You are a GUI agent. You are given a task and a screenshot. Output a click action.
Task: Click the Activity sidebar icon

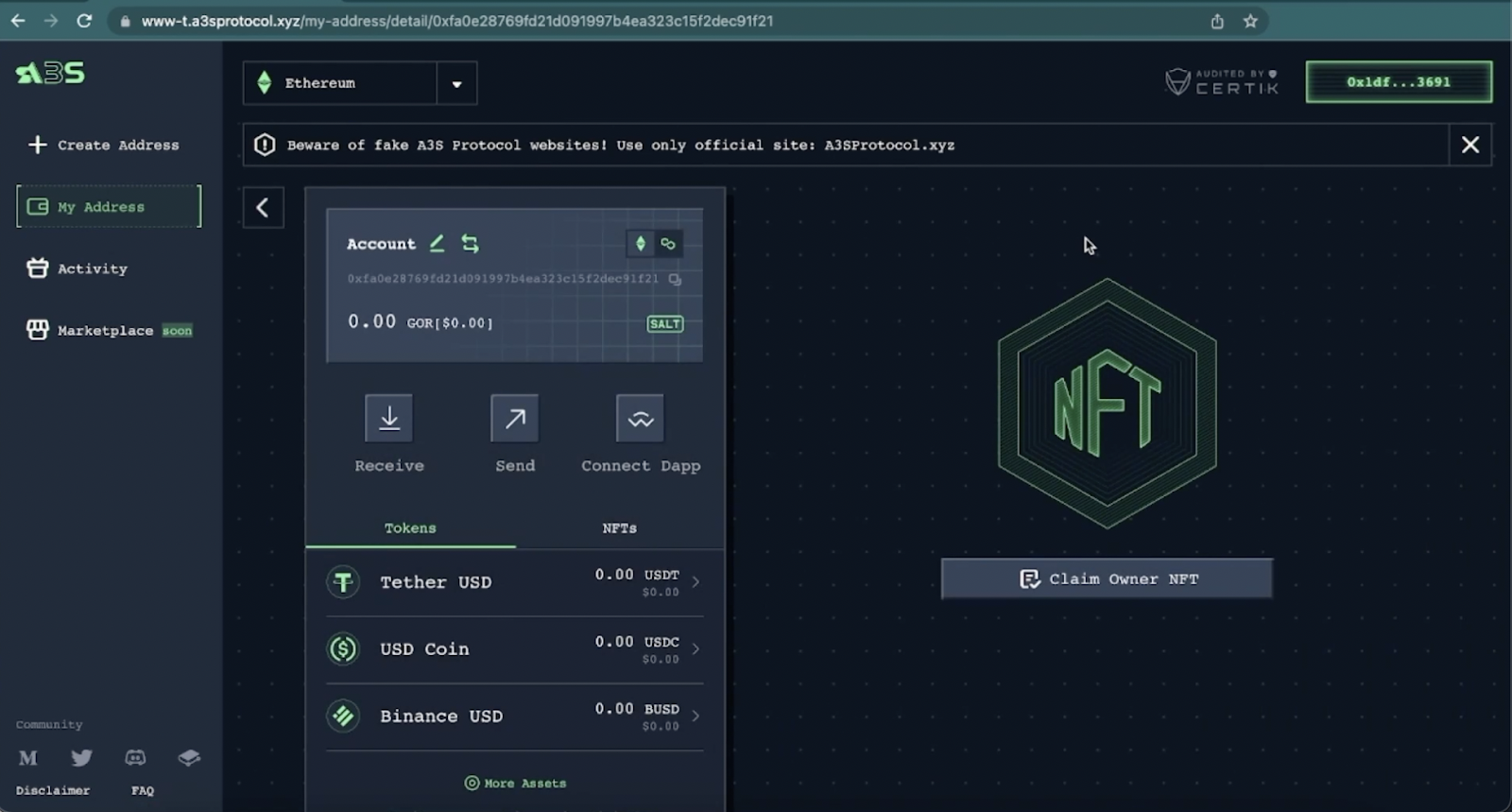click(37, 268)
